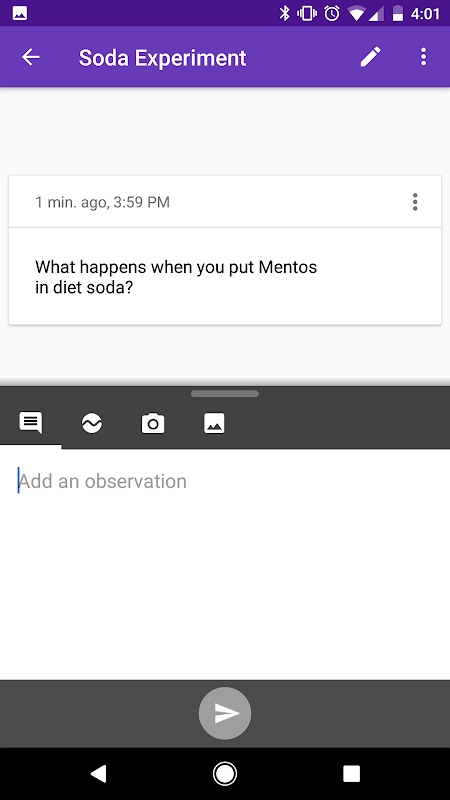Tap the image notification icon in status bar

20,13
